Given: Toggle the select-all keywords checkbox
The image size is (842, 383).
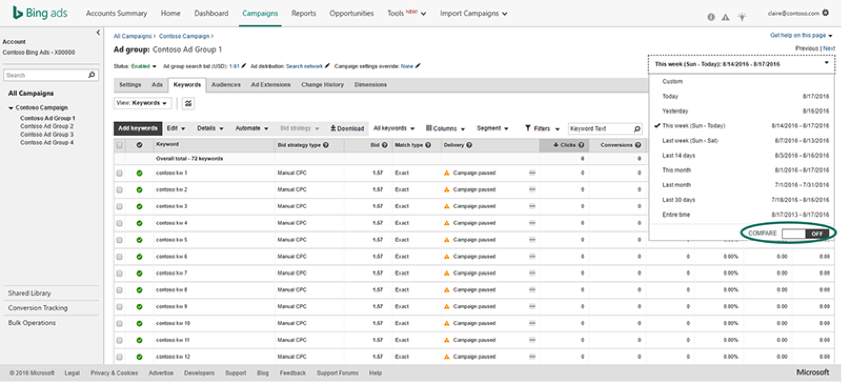Looking at the screenshot, I should (x=119, y=145).
